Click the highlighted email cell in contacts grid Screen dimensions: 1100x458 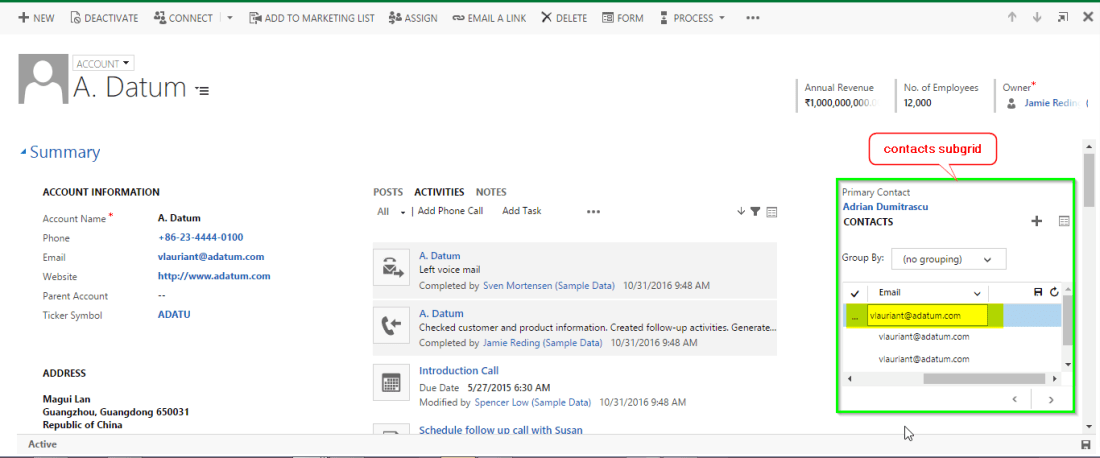click(926, 315)
